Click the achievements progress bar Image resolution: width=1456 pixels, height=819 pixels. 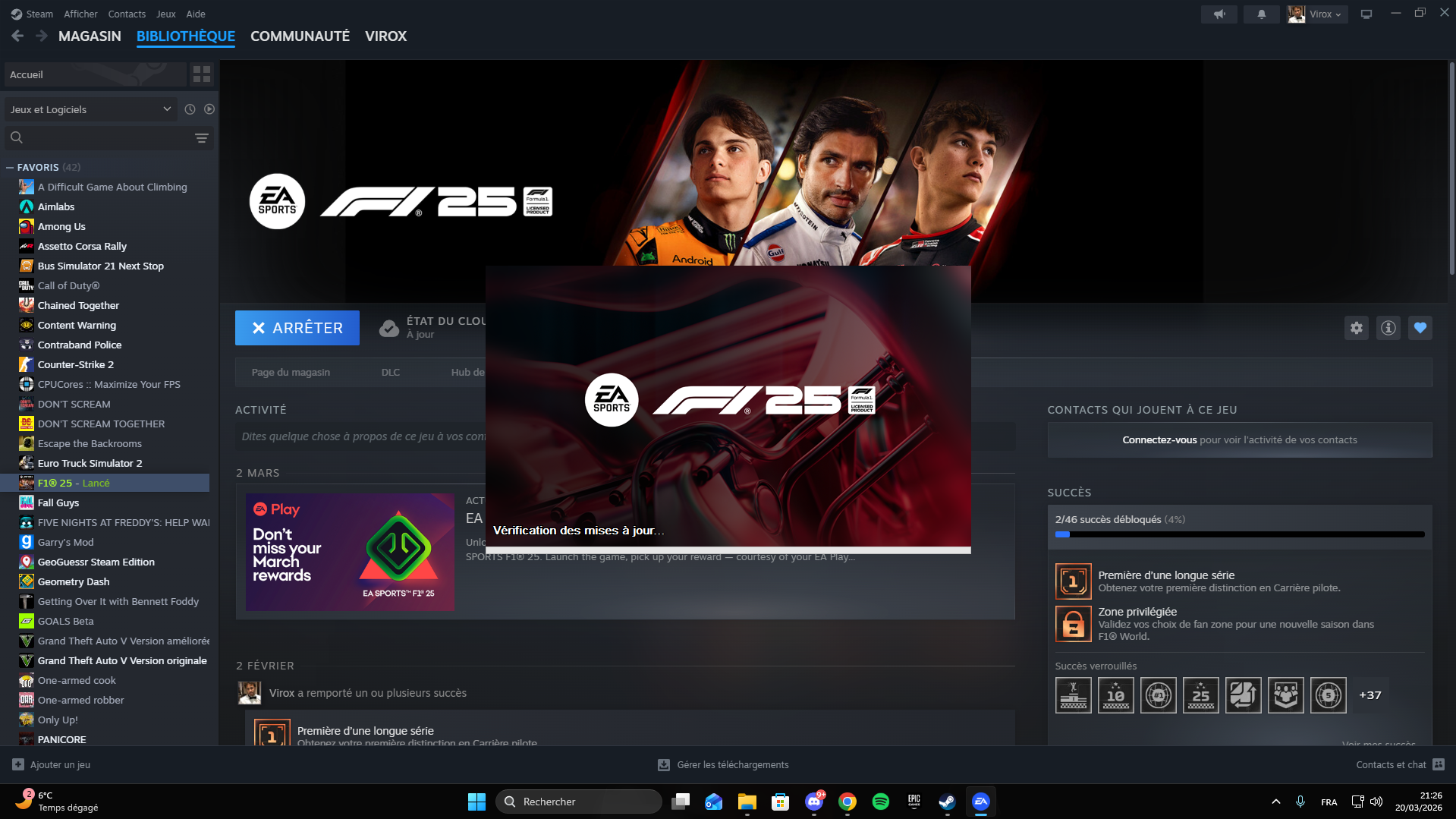coord(1239,534)
